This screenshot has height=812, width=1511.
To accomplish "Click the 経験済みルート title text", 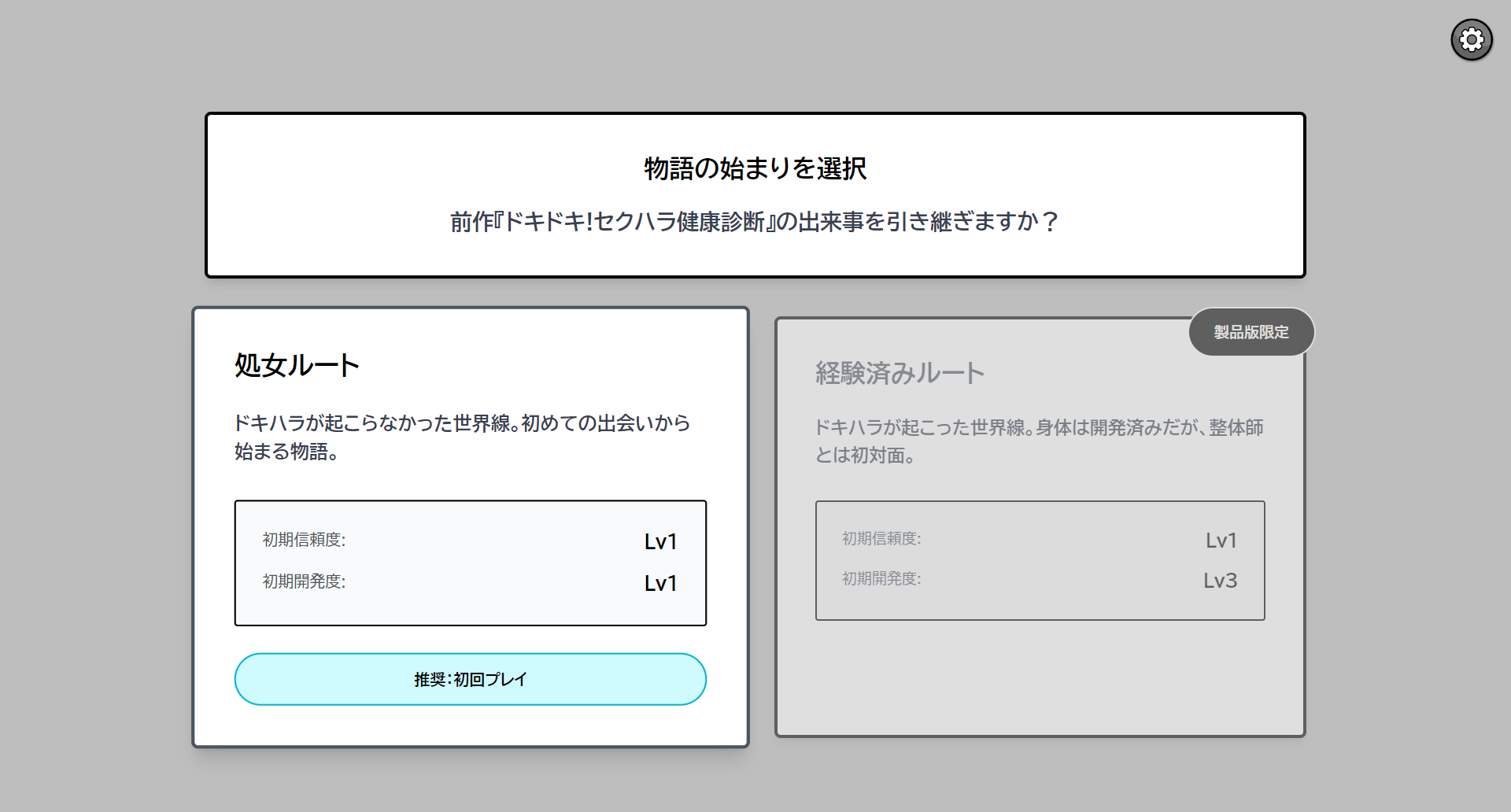I will [x=900, y=373].
